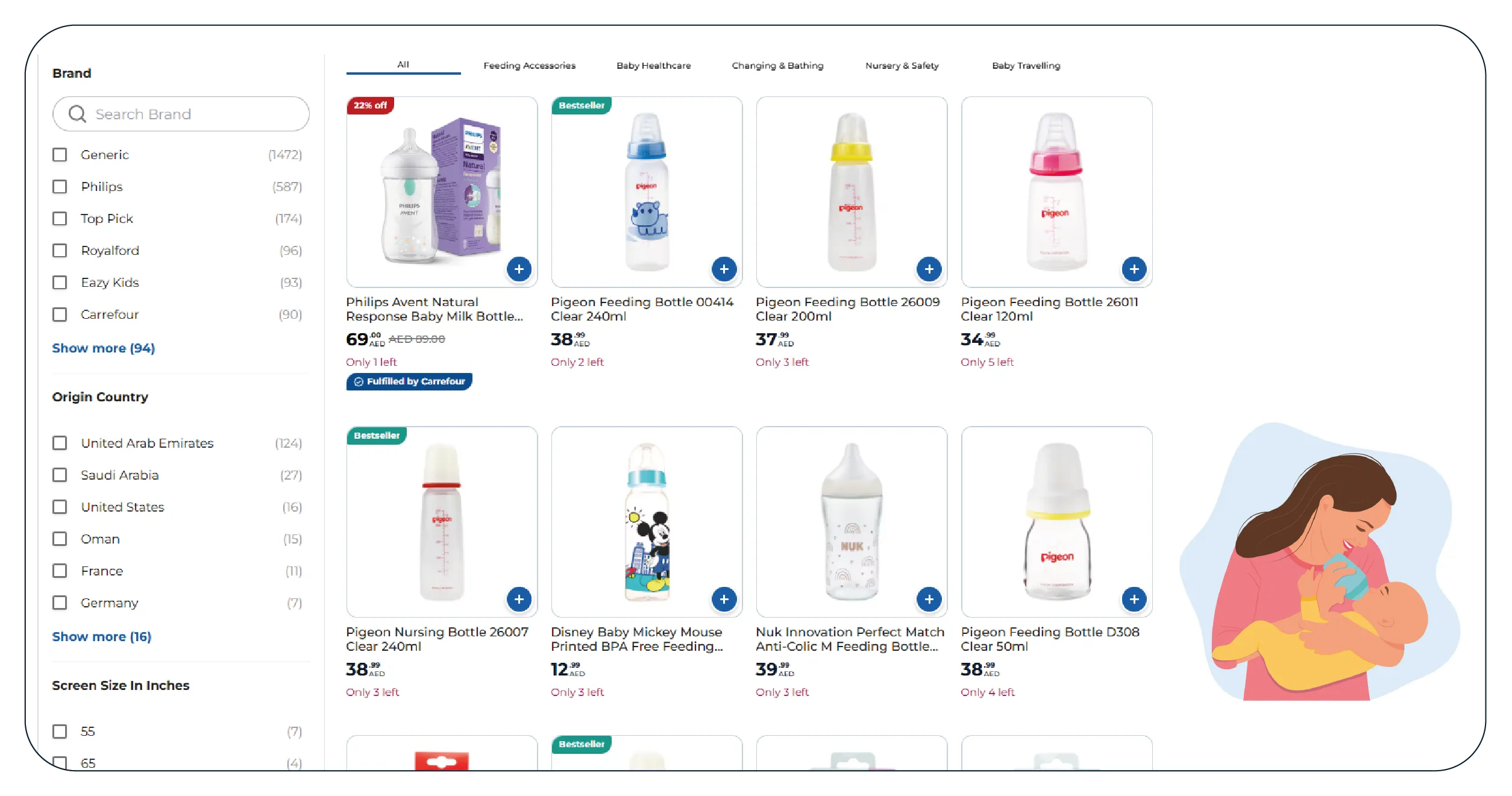The width and height of the screenshot is (1512, 796).
Task: Open the Disney Mickey Mouse bottle thumbnail
Action: [647, 522]
